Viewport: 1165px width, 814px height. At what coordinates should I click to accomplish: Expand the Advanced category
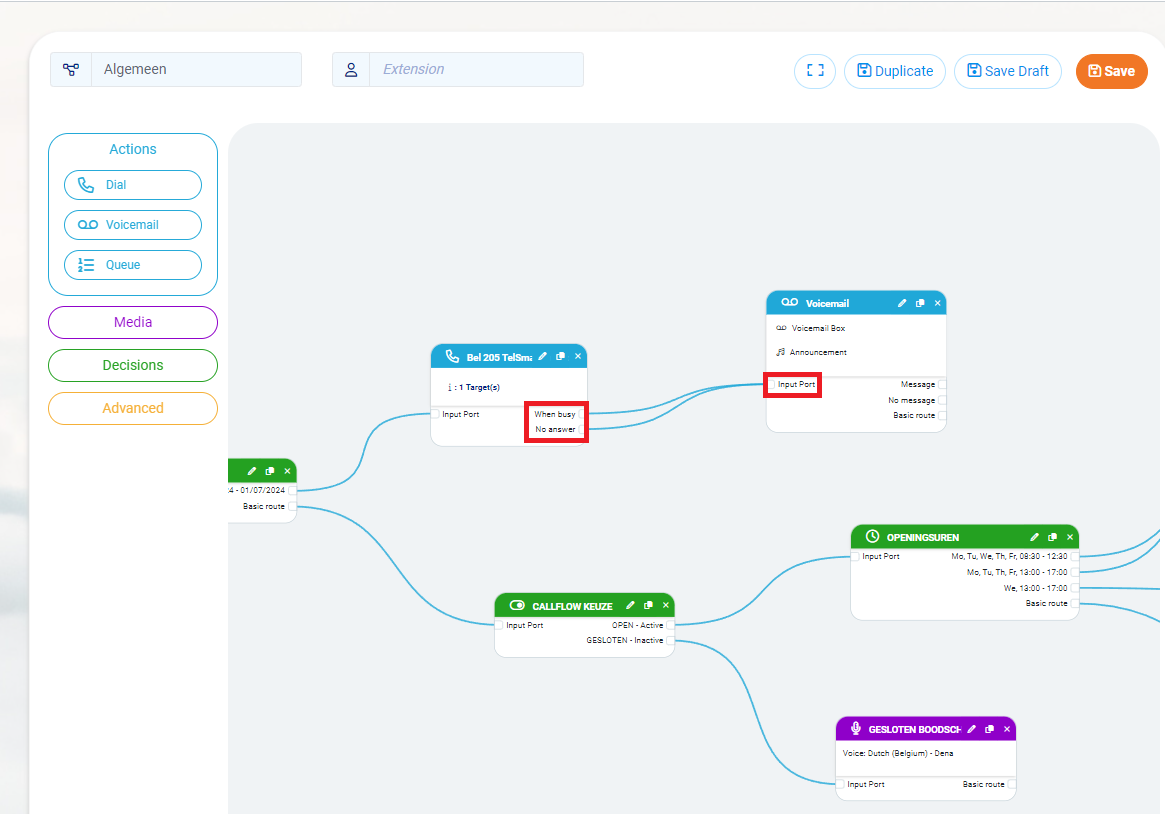coord(133,408)
